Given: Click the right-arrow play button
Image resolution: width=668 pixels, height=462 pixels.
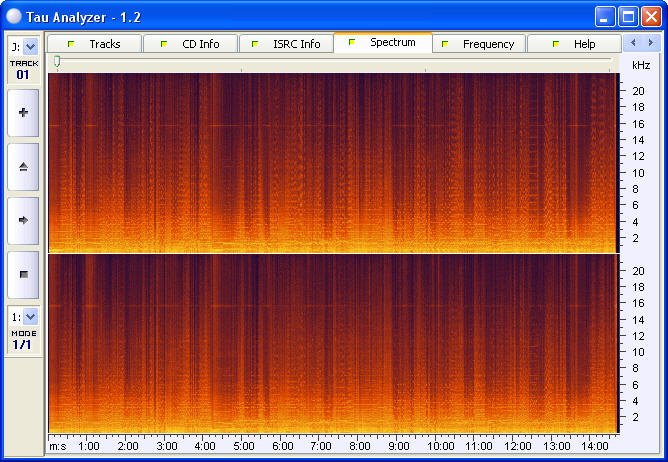Looking at the screenshot, I should click(x=23, y=220).
